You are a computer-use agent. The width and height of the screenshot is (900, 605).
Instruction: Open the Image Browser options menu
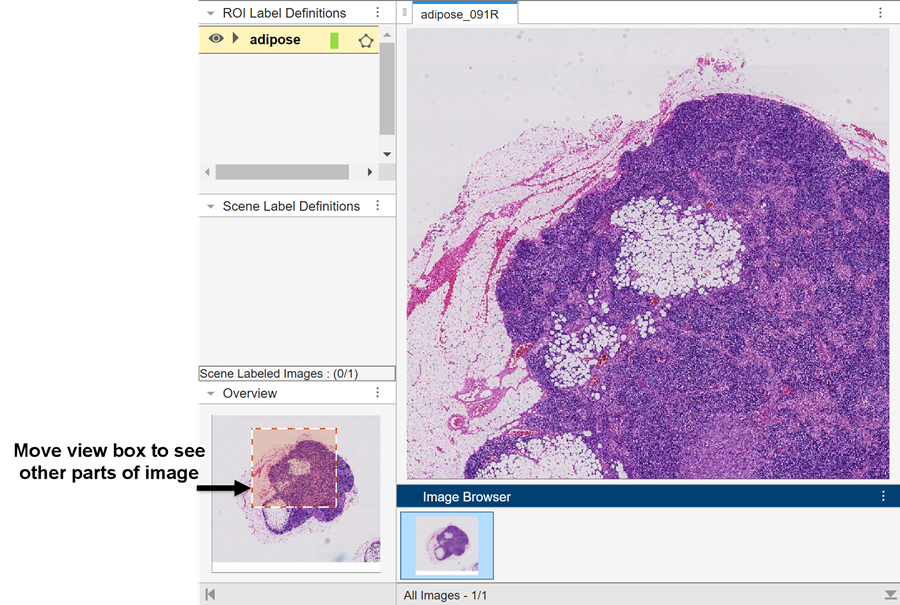883,496
